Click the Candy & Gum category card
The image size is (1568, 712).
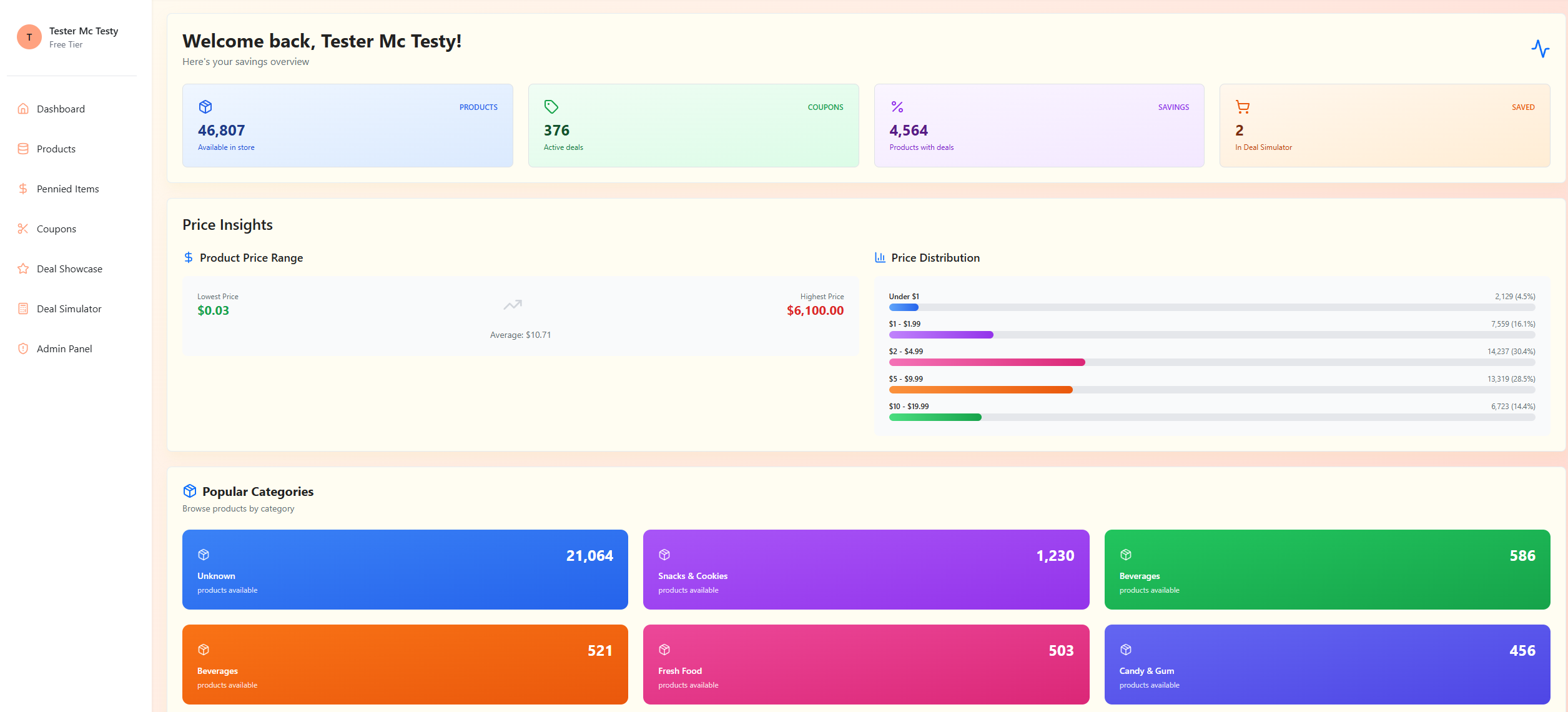[1328, 664]
